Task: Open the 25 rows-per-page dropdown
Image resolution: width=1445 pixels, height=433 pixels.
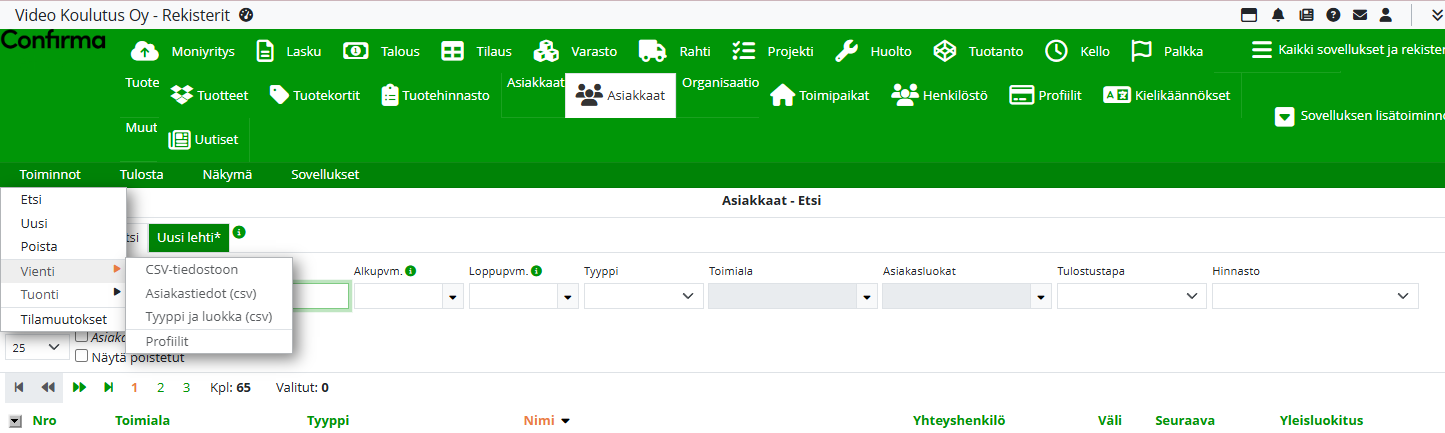Action: click(37, 347)
